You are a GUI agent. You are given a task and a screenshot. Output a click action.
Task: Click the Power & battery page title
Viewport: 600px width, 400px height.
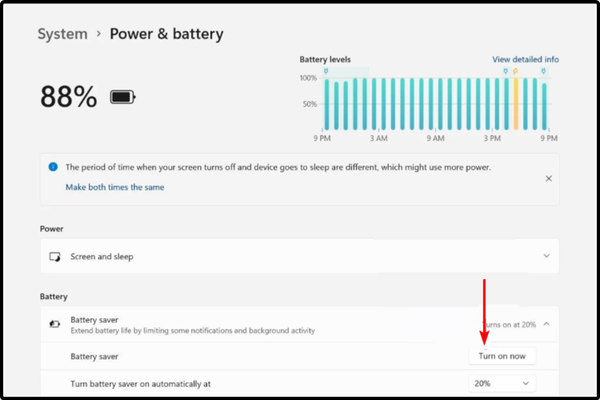pos(164,34)
